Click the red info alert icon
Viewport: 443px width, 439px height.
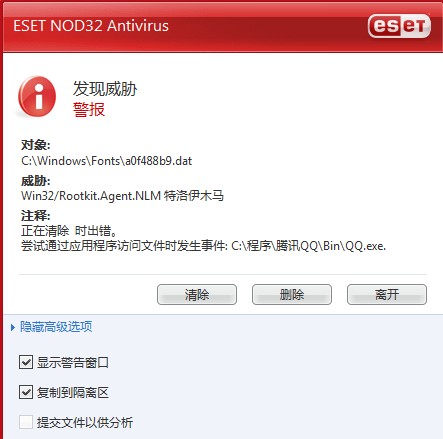(37, 96)
